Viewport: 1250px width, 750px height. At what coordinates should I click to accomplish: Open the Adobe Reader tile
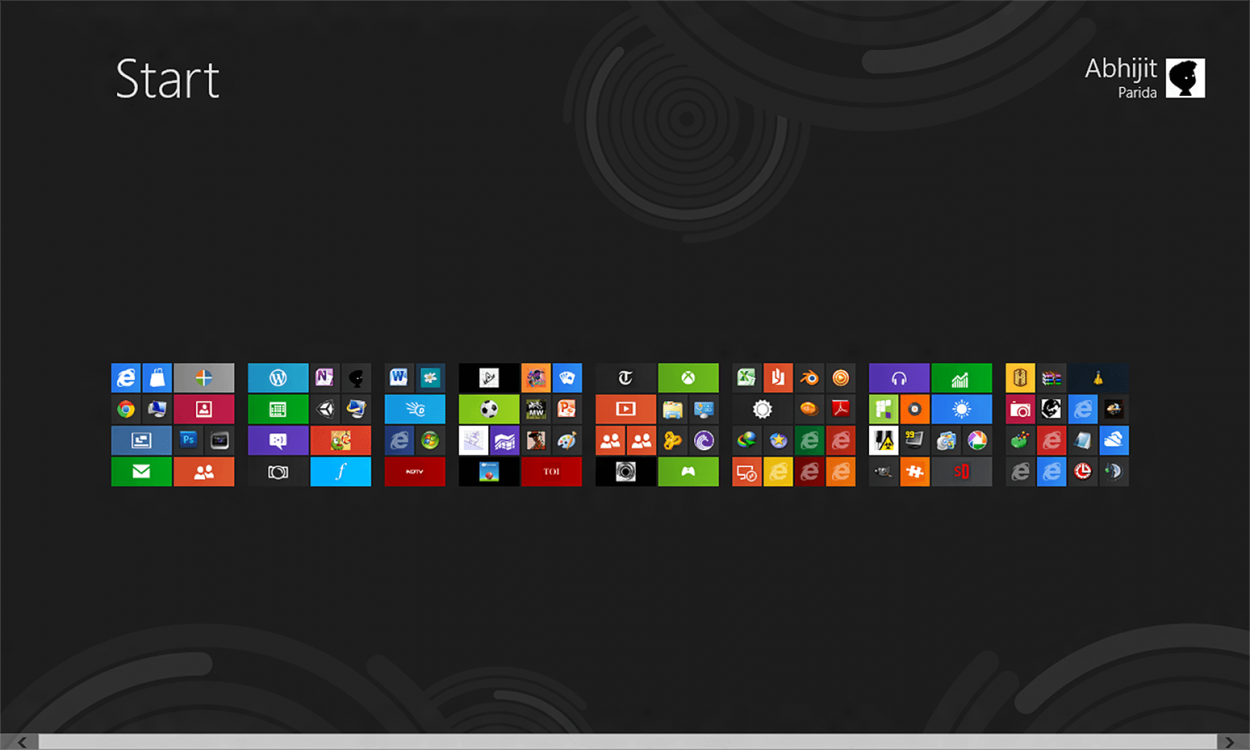[841, 409]
